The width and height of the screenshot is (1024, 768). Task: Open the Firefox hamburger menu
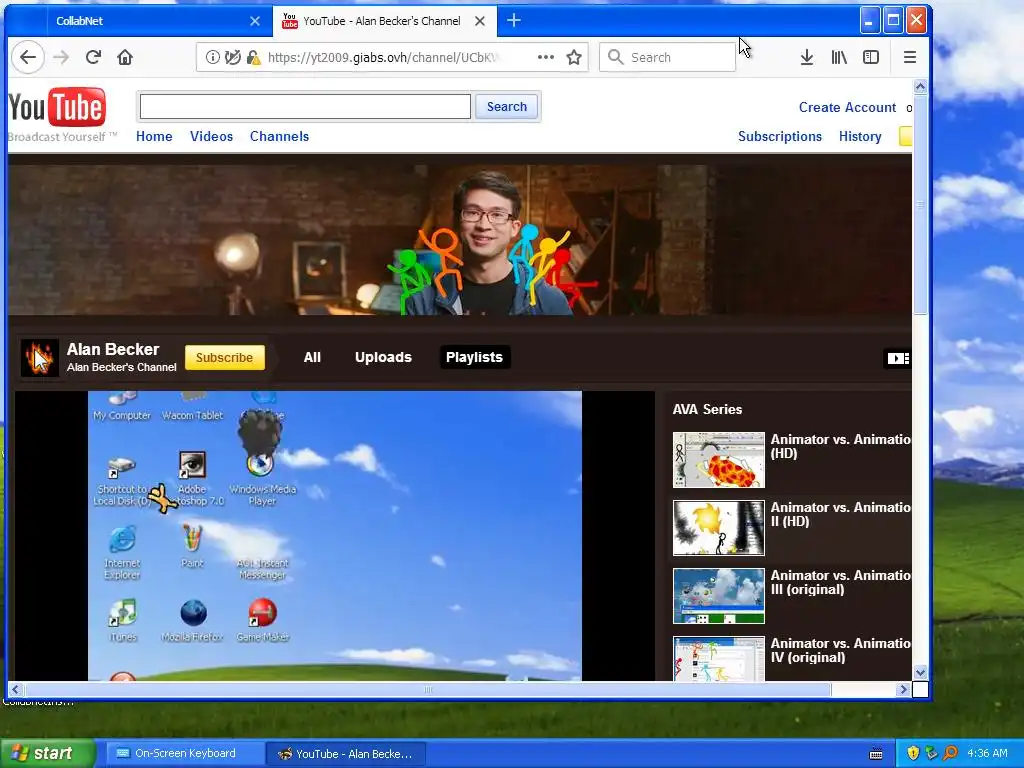[910, 57]
